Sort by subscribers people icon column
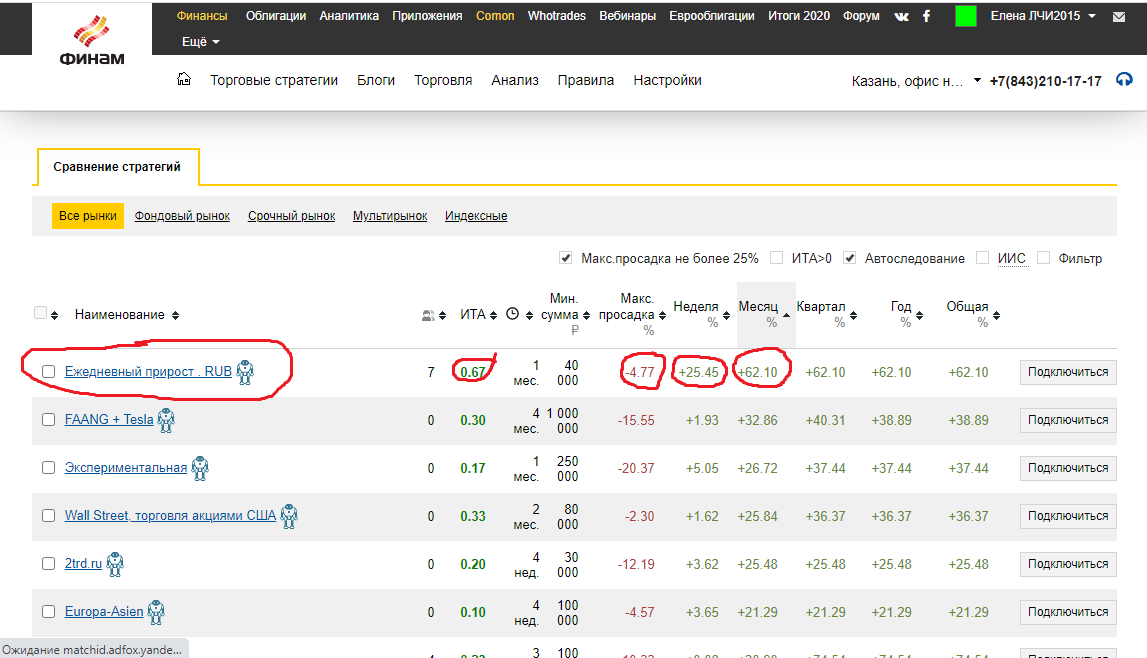1147x658 pixels. pyautogui.click(x=434, y=315)
